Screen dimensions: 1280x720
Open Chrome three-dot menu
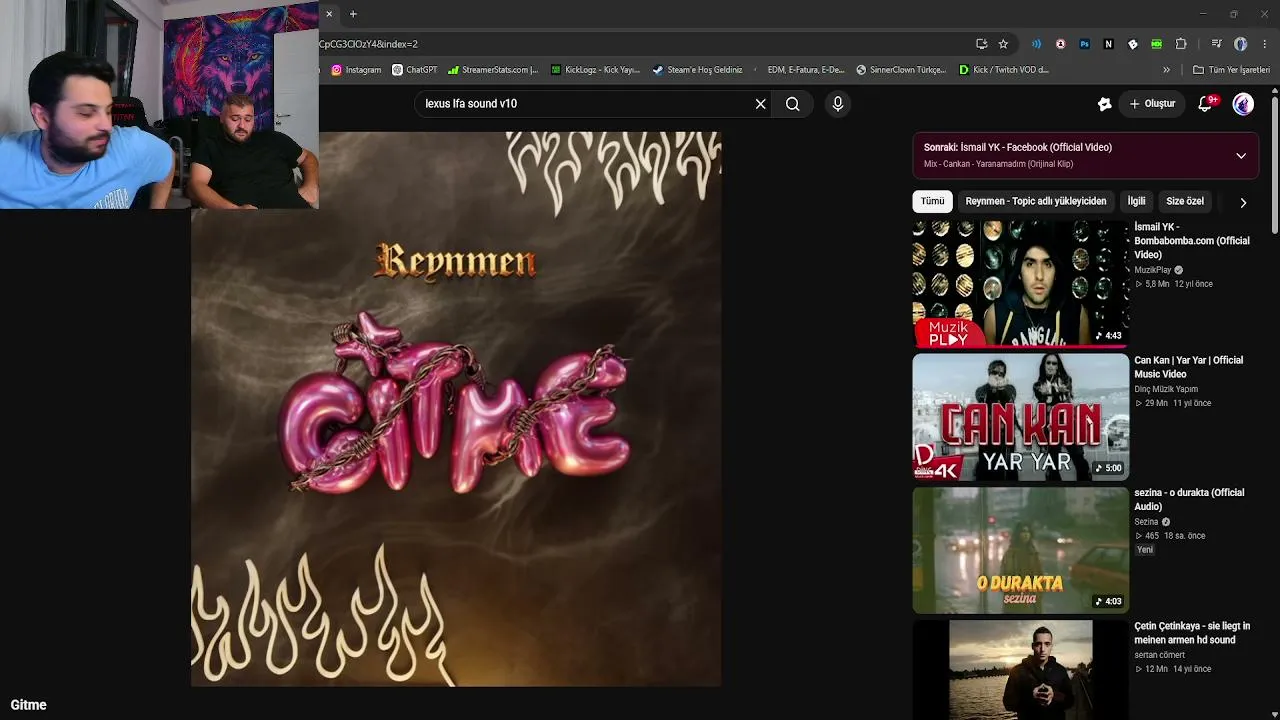tap(1265, 44)
